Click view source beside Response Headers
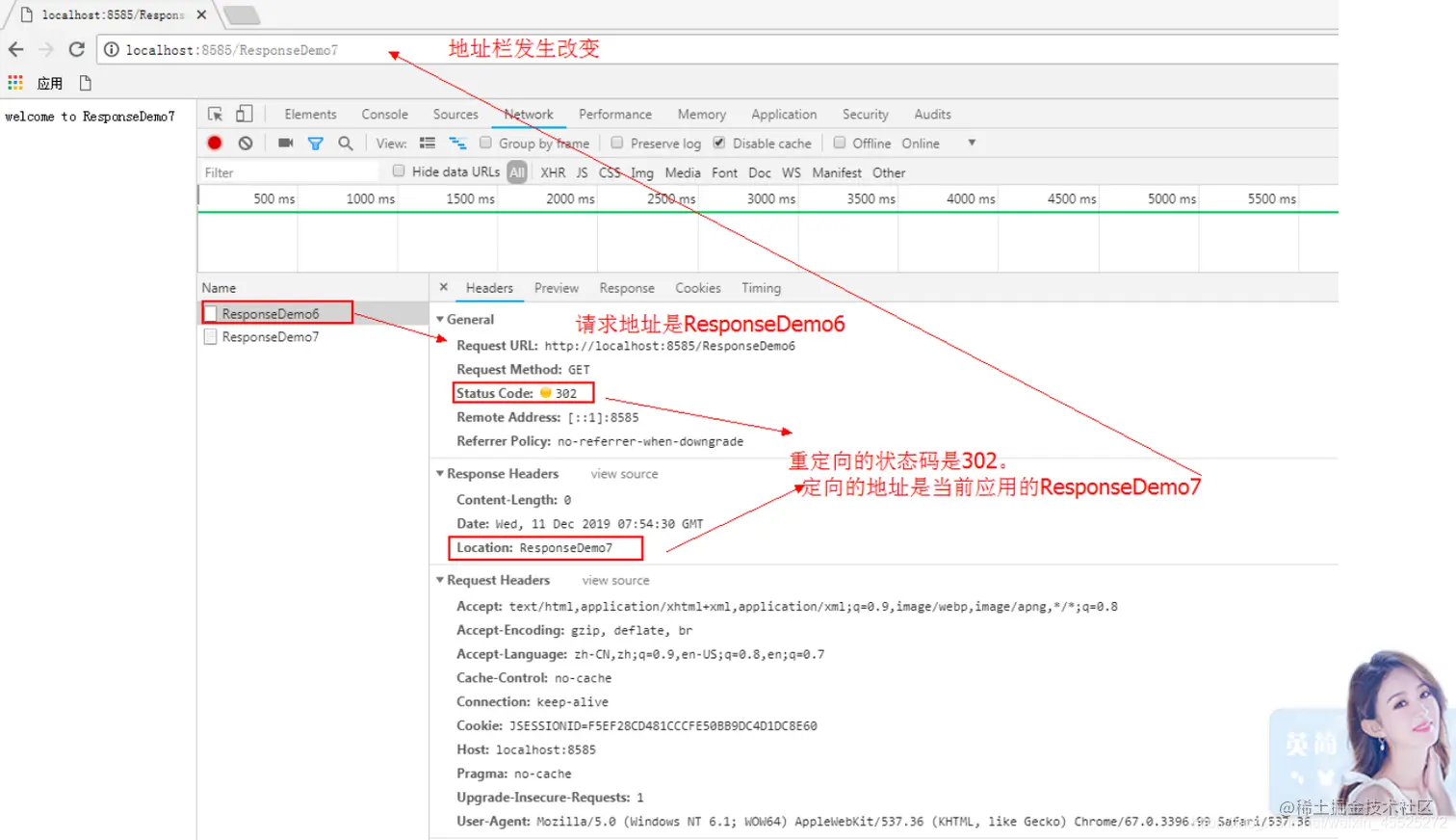The image size is (1456, 840). tap(624, 474)
